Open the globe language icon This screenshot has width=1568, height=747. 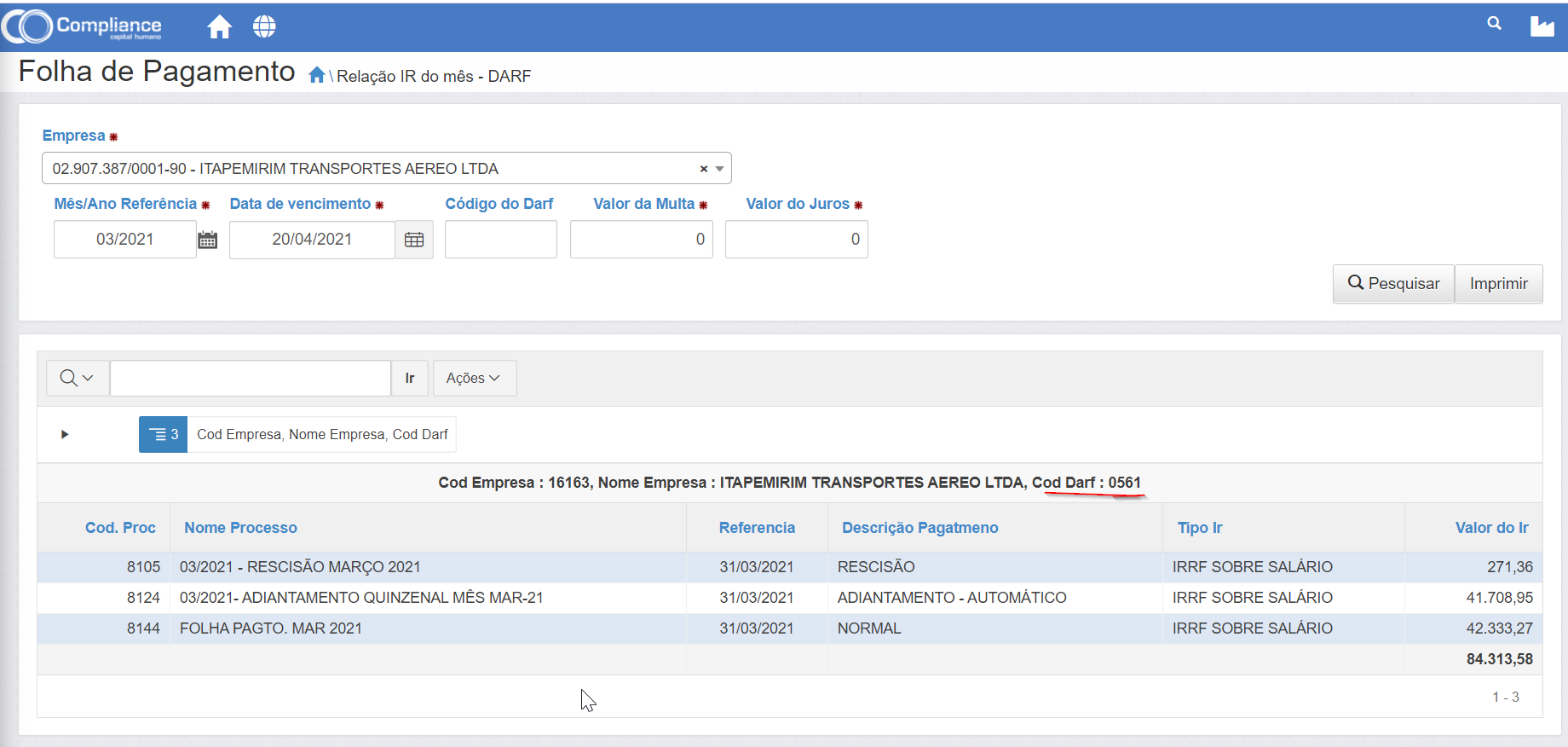coord(264,27)
